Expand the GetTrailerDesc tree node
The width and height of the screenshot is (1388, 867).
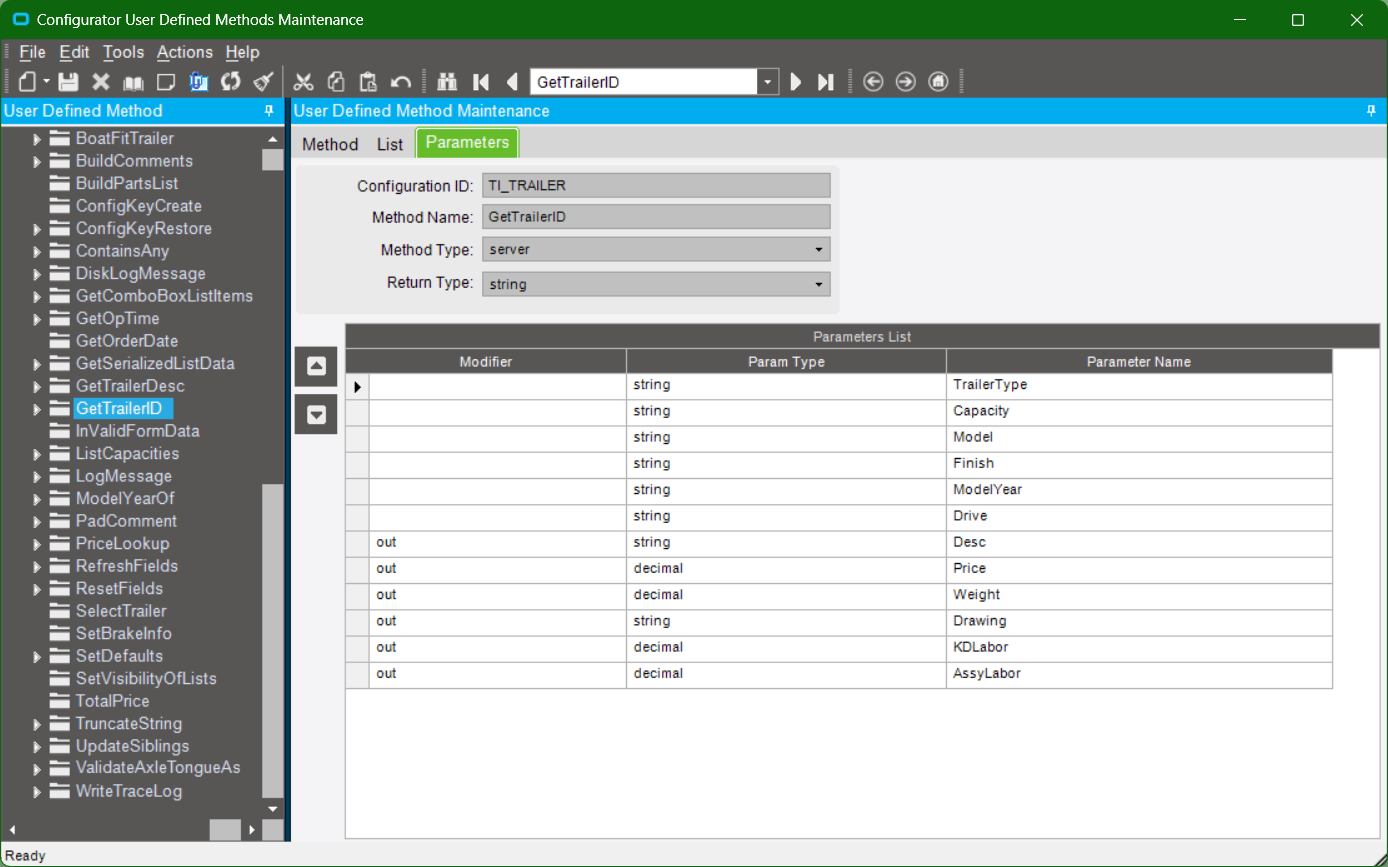(x=38, y=386)
